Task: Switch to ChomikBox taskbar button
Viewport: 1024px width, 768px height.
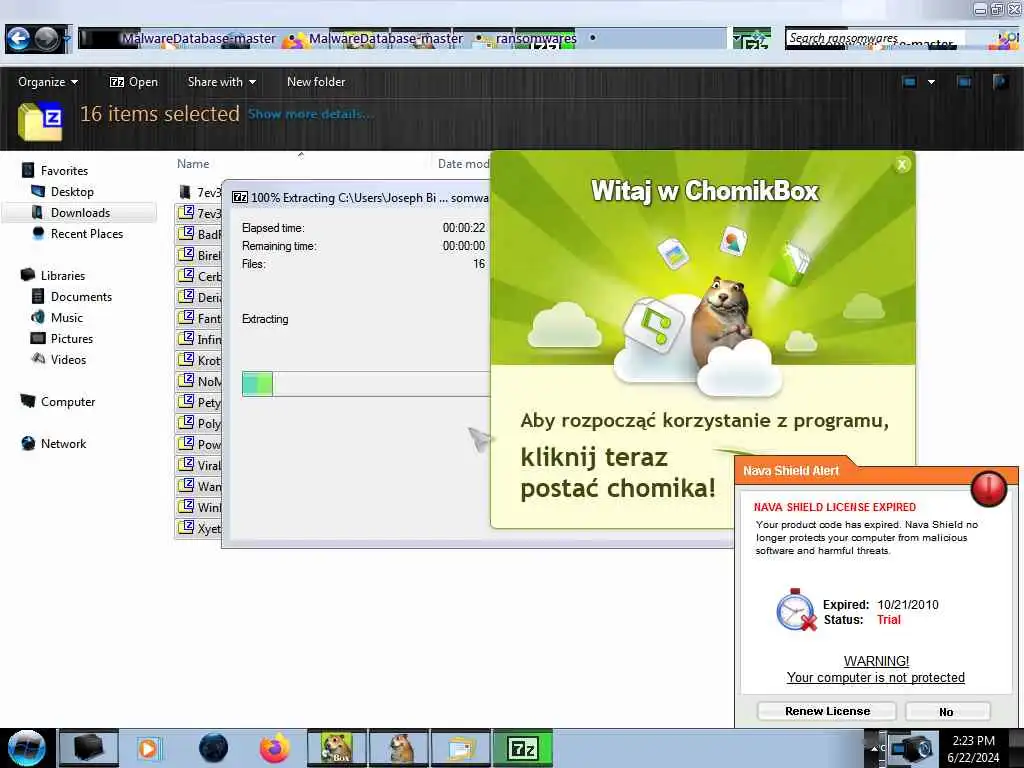Action: click(x=338, y=748)
